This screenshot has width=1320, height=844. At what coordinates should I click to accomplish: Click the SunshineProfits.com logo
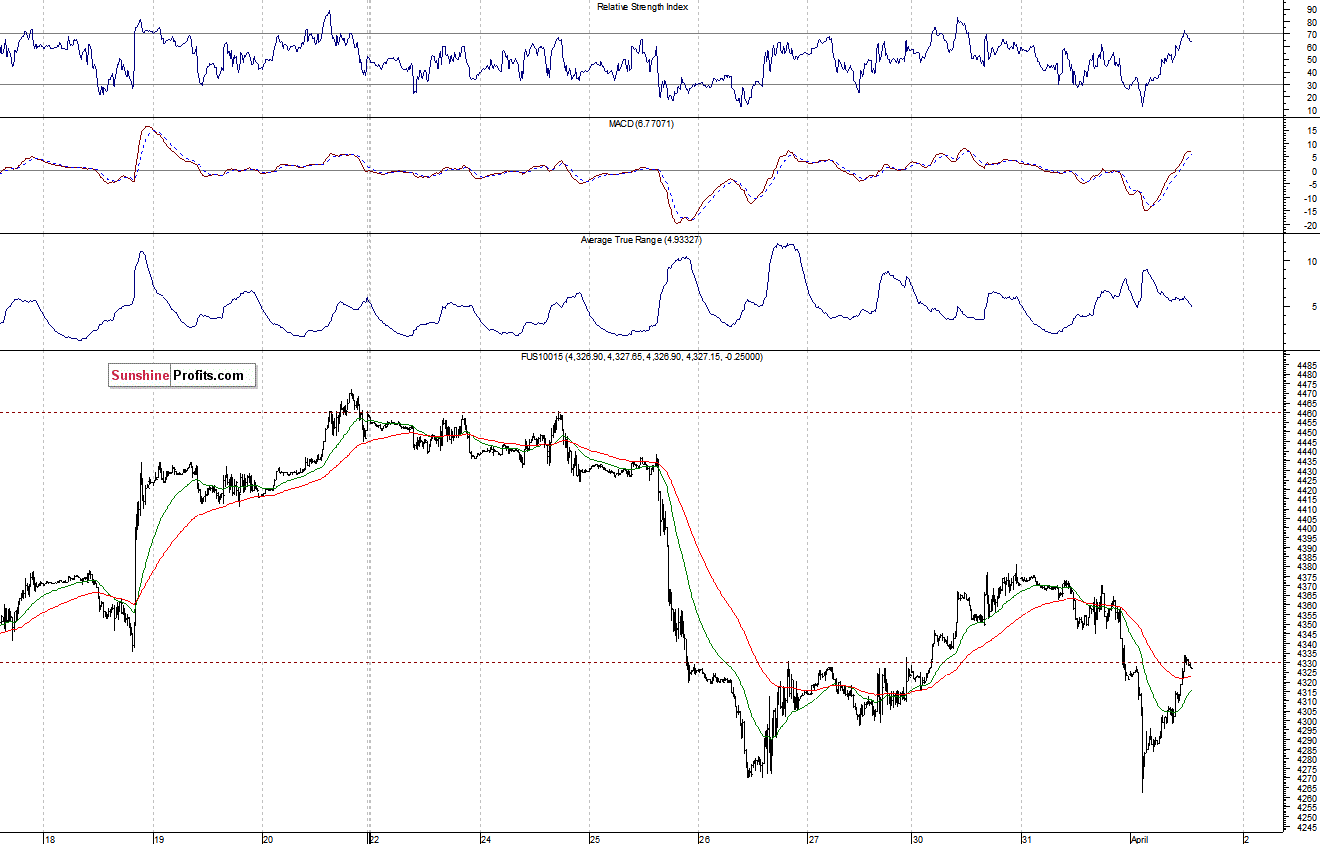[x=182, y=376]
